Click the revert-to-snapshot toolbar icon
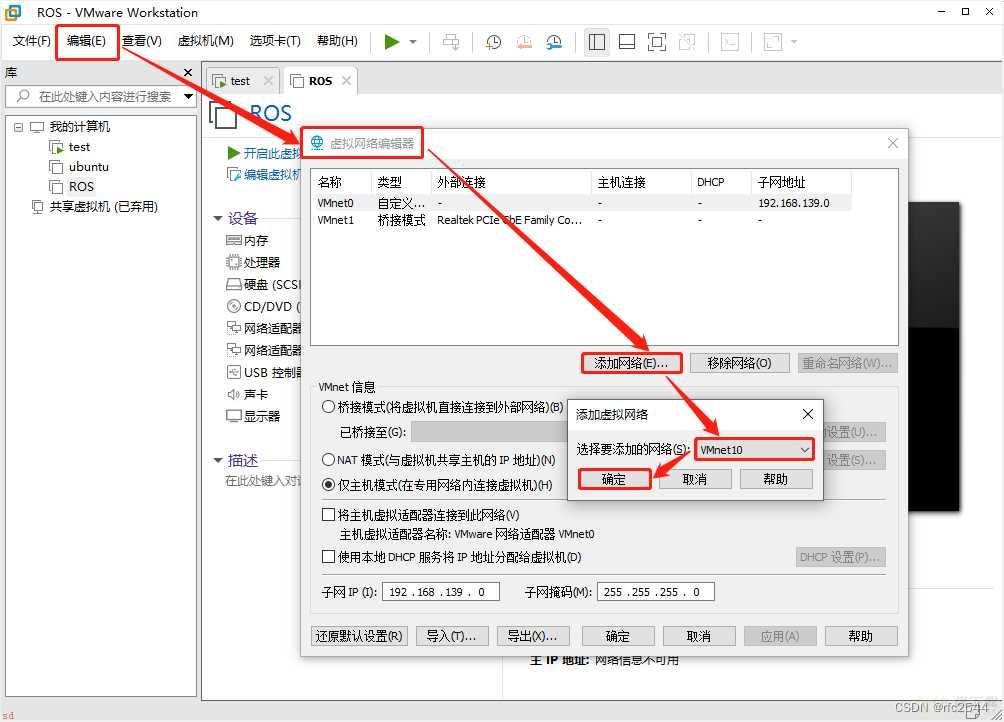 [524, 42]
